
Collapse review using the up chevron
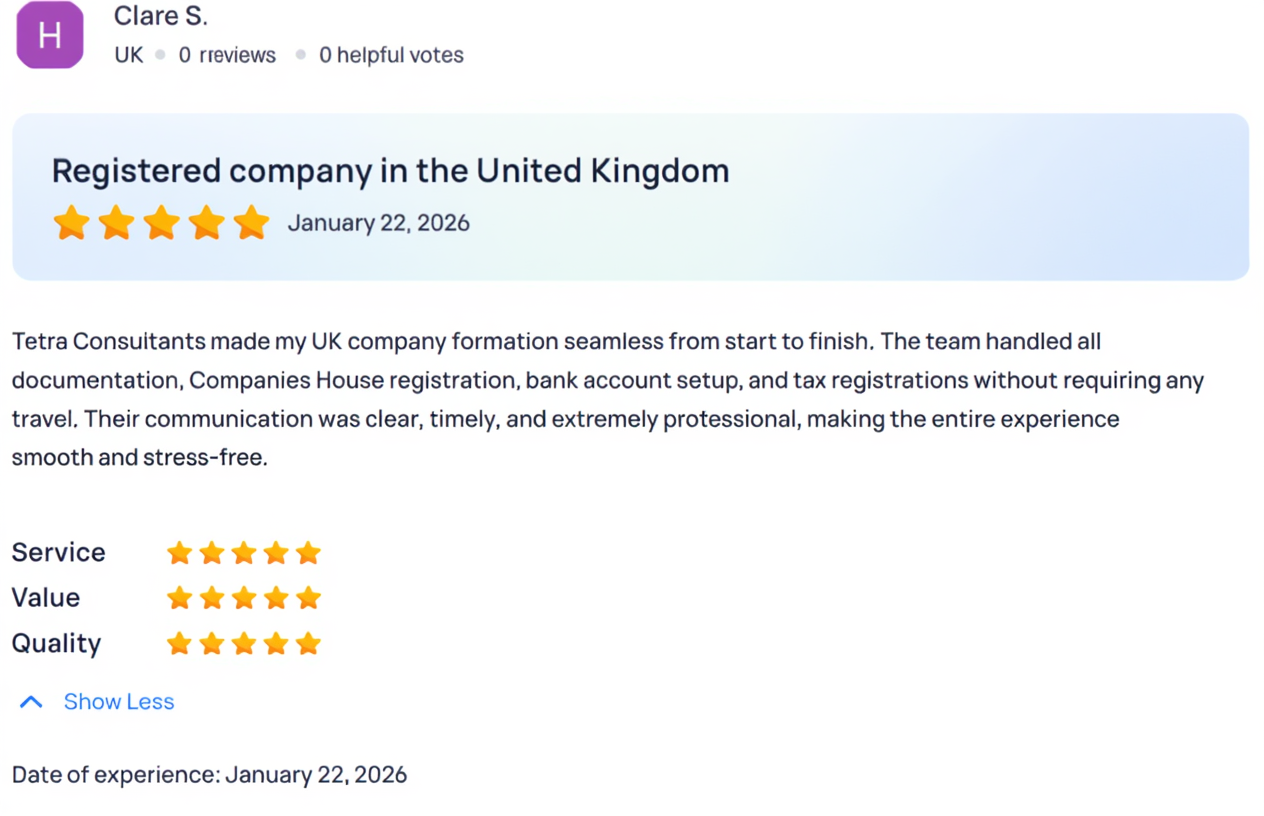coord(31,702)
